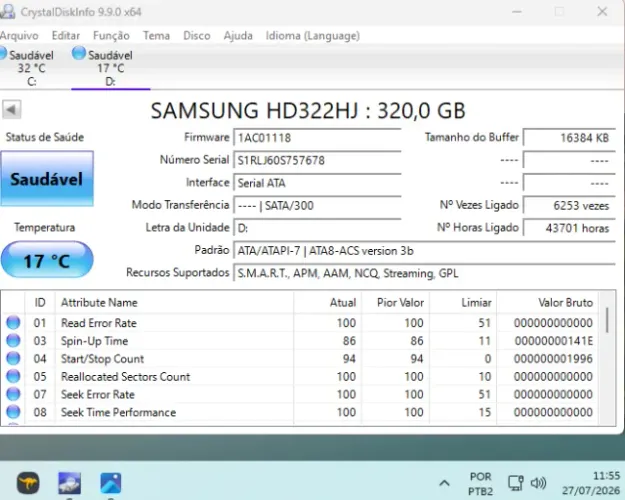Open the Ajuda menu
This screenshot has height=500, width=625.
point(238,36)
